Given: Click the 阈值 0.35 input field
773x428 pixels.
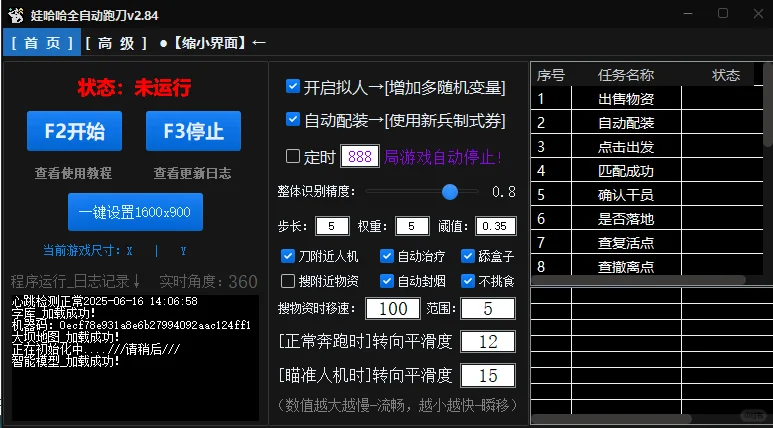Looking at the screenshot, I should point(495,226).
